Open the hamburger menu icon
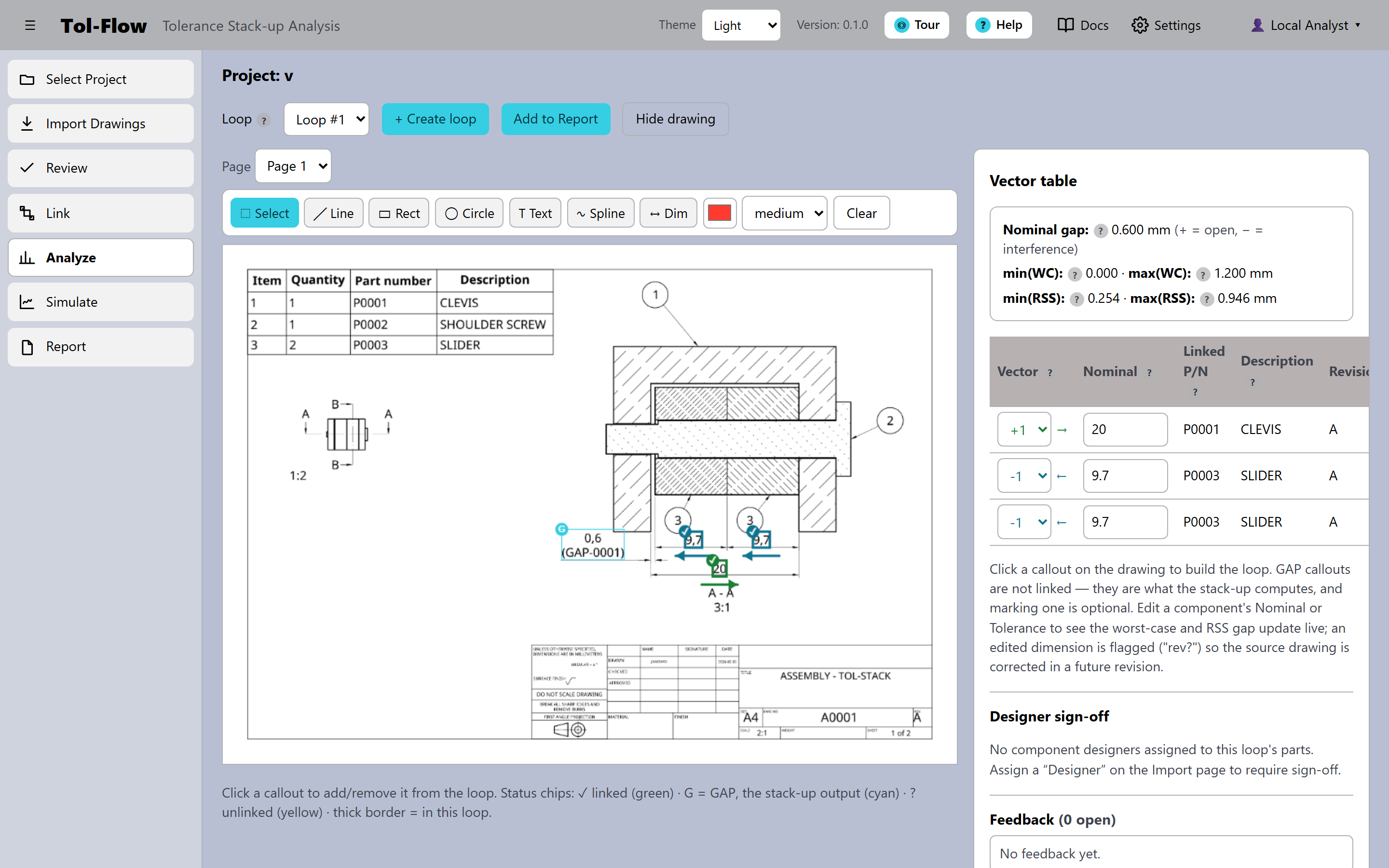Image resolution: width=1389 pixels, height=868 pixels. click(30, 25)
